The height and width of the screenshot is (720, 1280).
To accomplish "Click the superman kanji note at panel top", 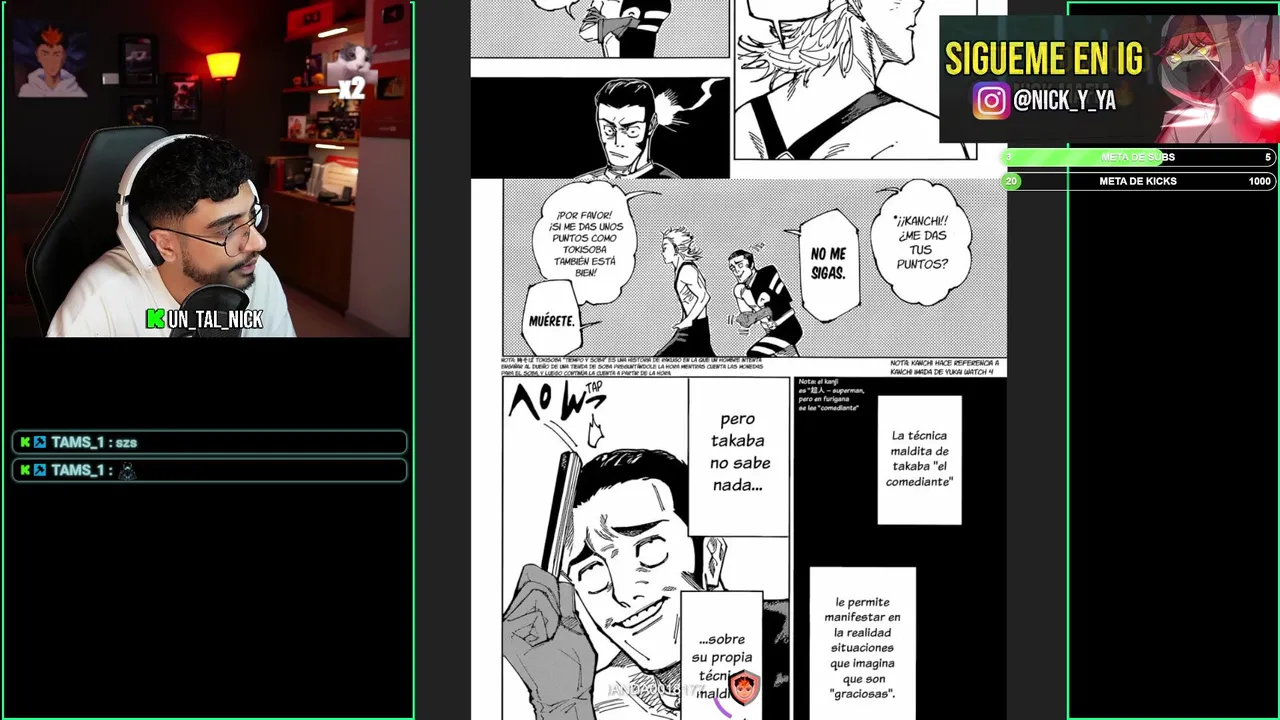I will tap(830, 395).
